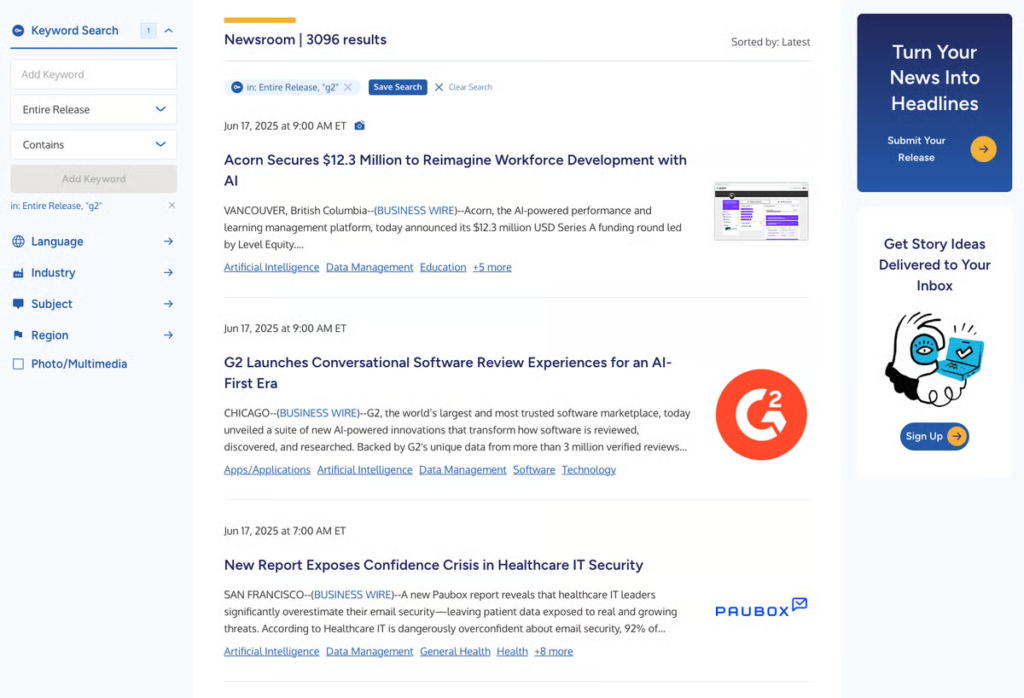Click the yellow arrow in Submit Your Release

click(x=982, y=148)
